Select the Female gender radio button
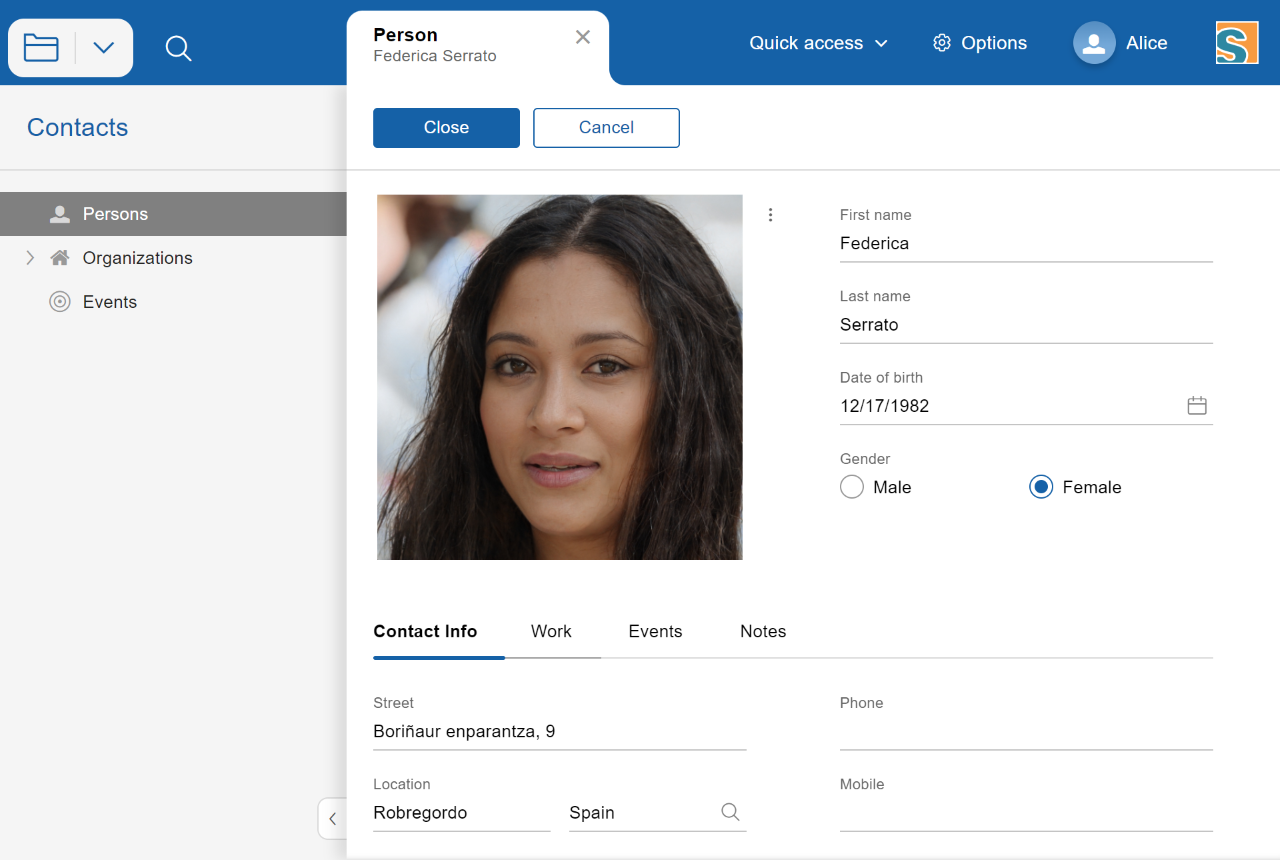Screen dimensions: 1280x860 pos(1041,487)
